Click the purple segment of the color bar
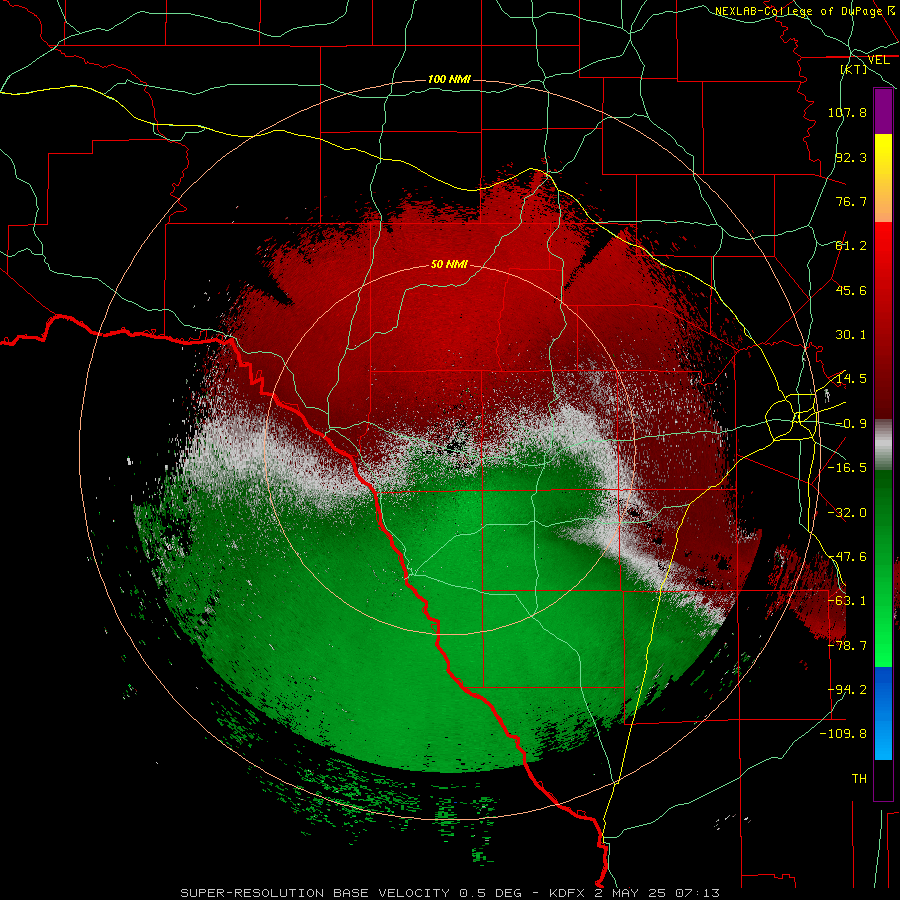 pos(883,111)
